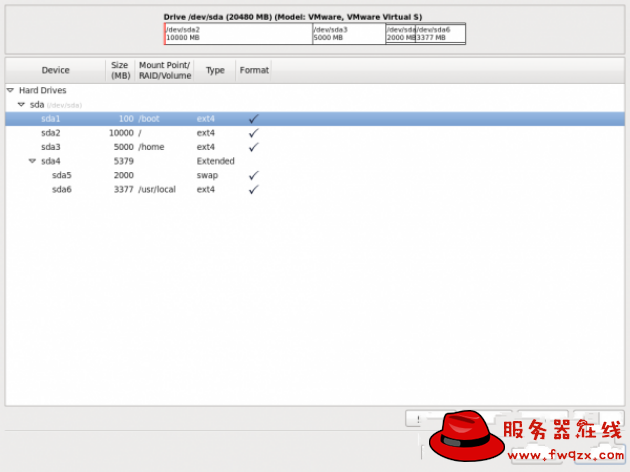Click the /home mount point cell
Image resolution: width=630 pixels, height=472 pixels.
point(151,147)
